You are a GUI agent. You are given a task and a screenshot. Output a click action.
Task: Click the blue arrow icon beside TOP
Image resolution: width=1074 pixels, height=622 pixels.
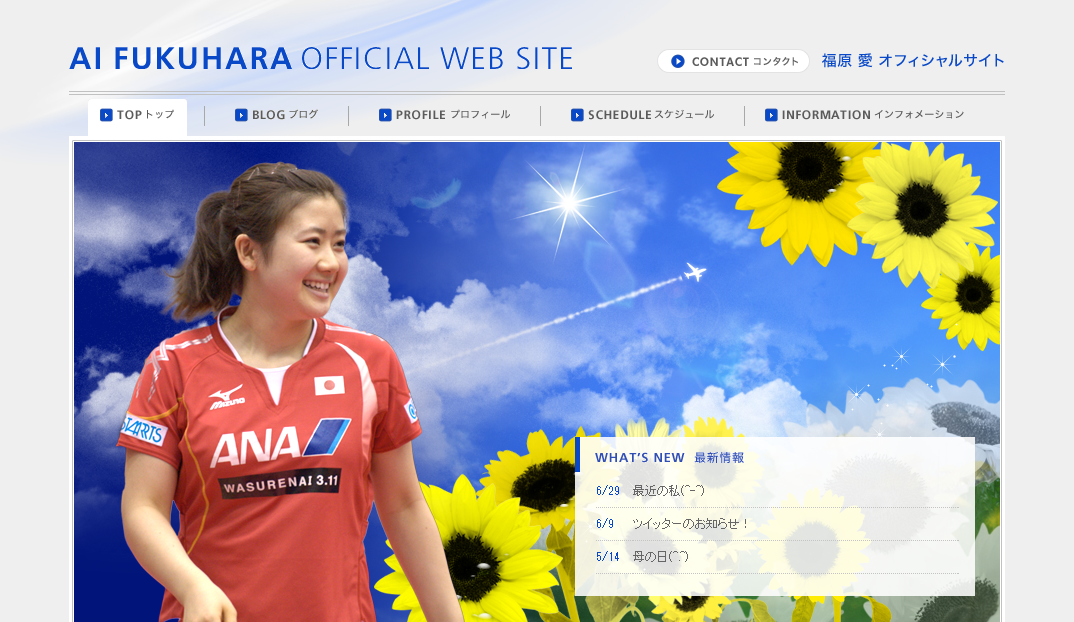pos(106,115)
